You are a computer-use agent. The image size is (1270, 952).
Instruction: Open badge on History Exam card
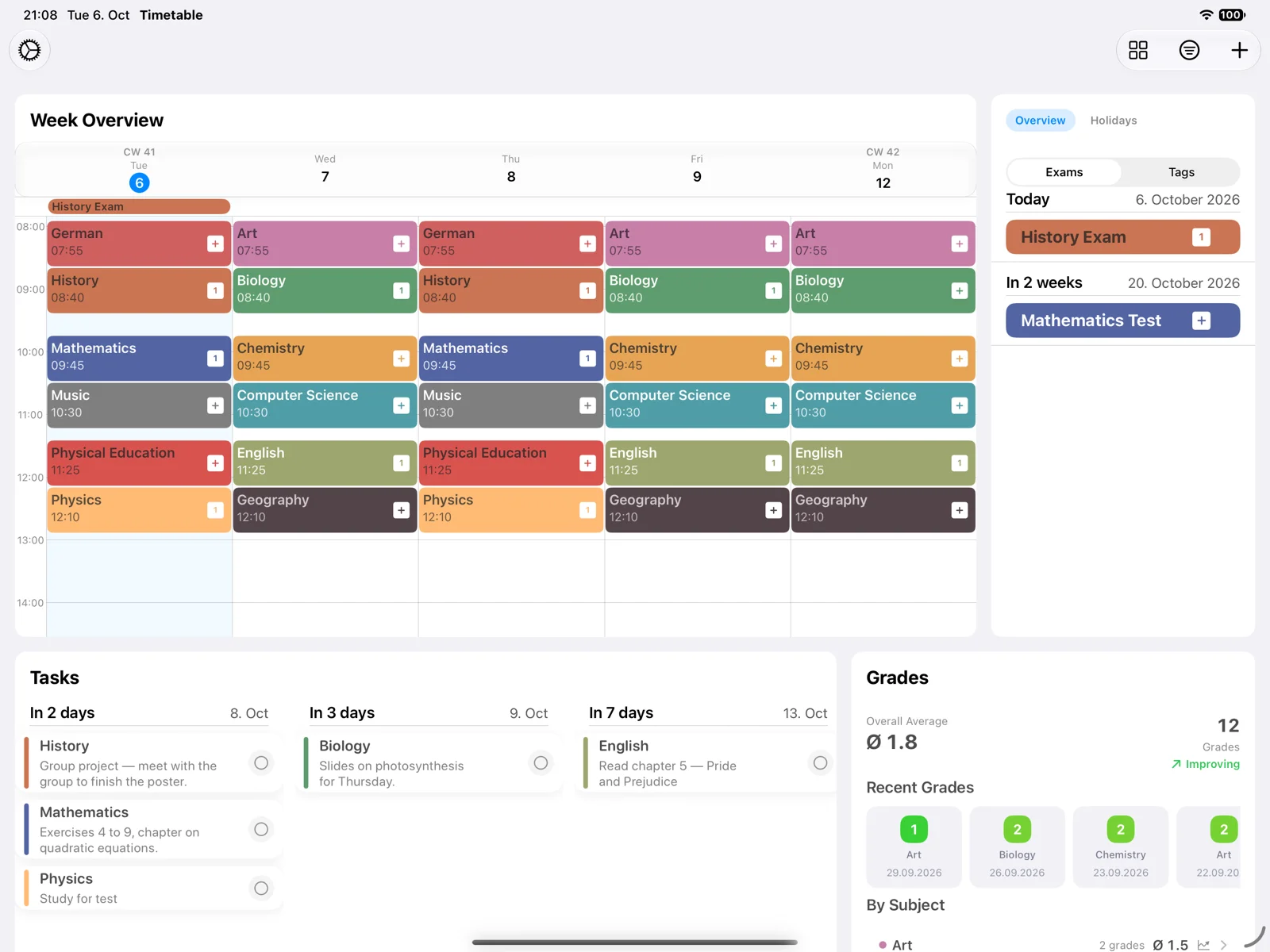pos(1202,237)
